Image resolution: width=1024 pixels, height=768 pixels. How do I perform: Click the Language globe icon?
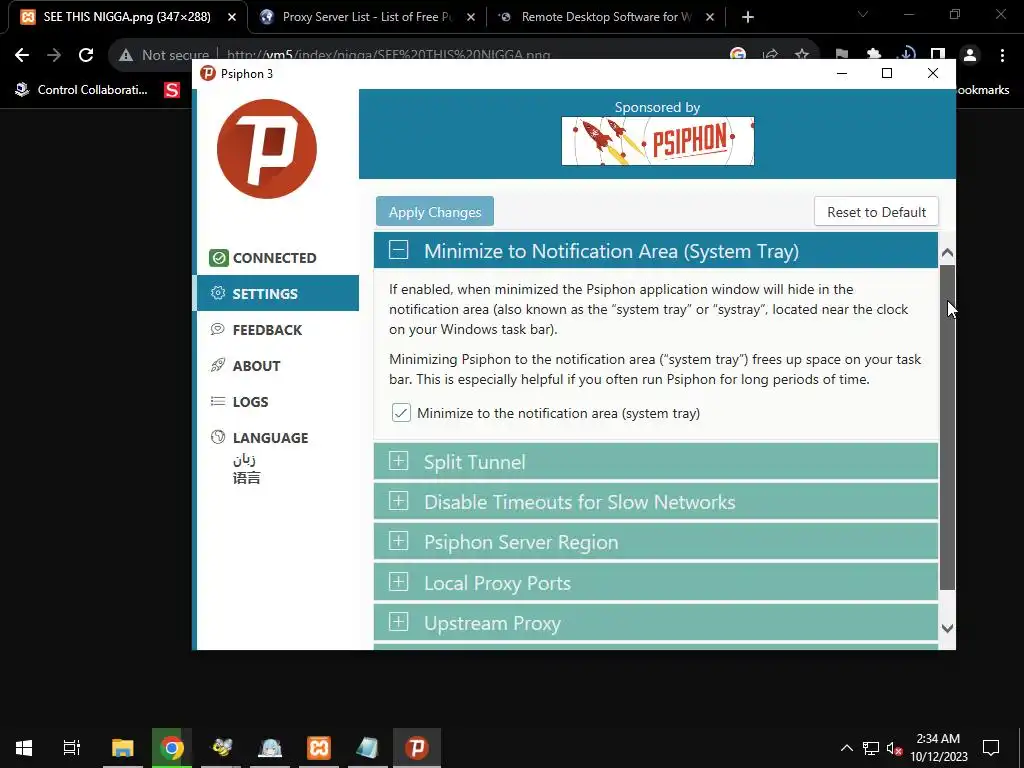(218, 437)
